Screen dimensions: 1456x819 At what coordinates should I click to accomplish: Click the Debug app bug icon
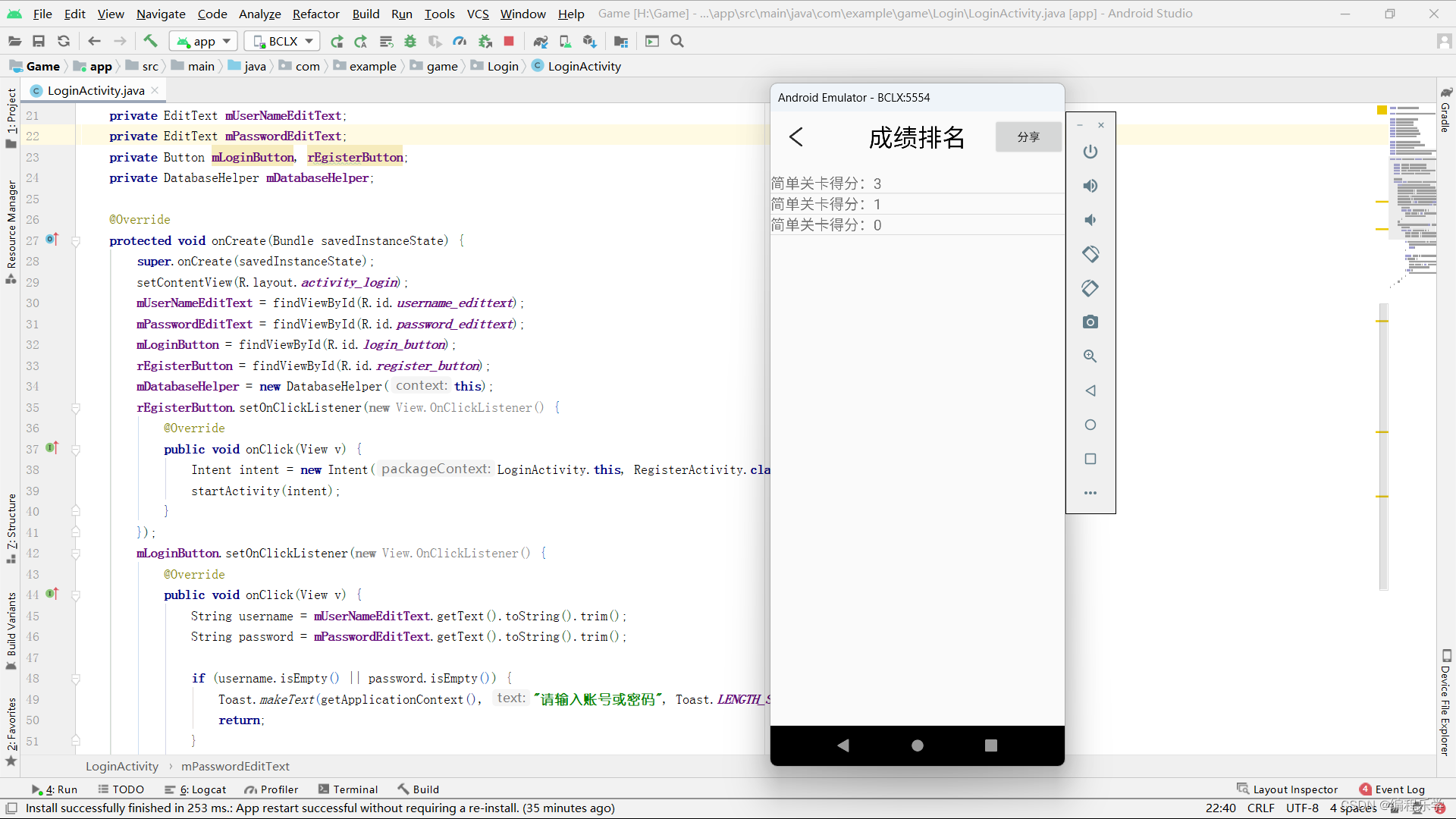click(x=410, y=41)
